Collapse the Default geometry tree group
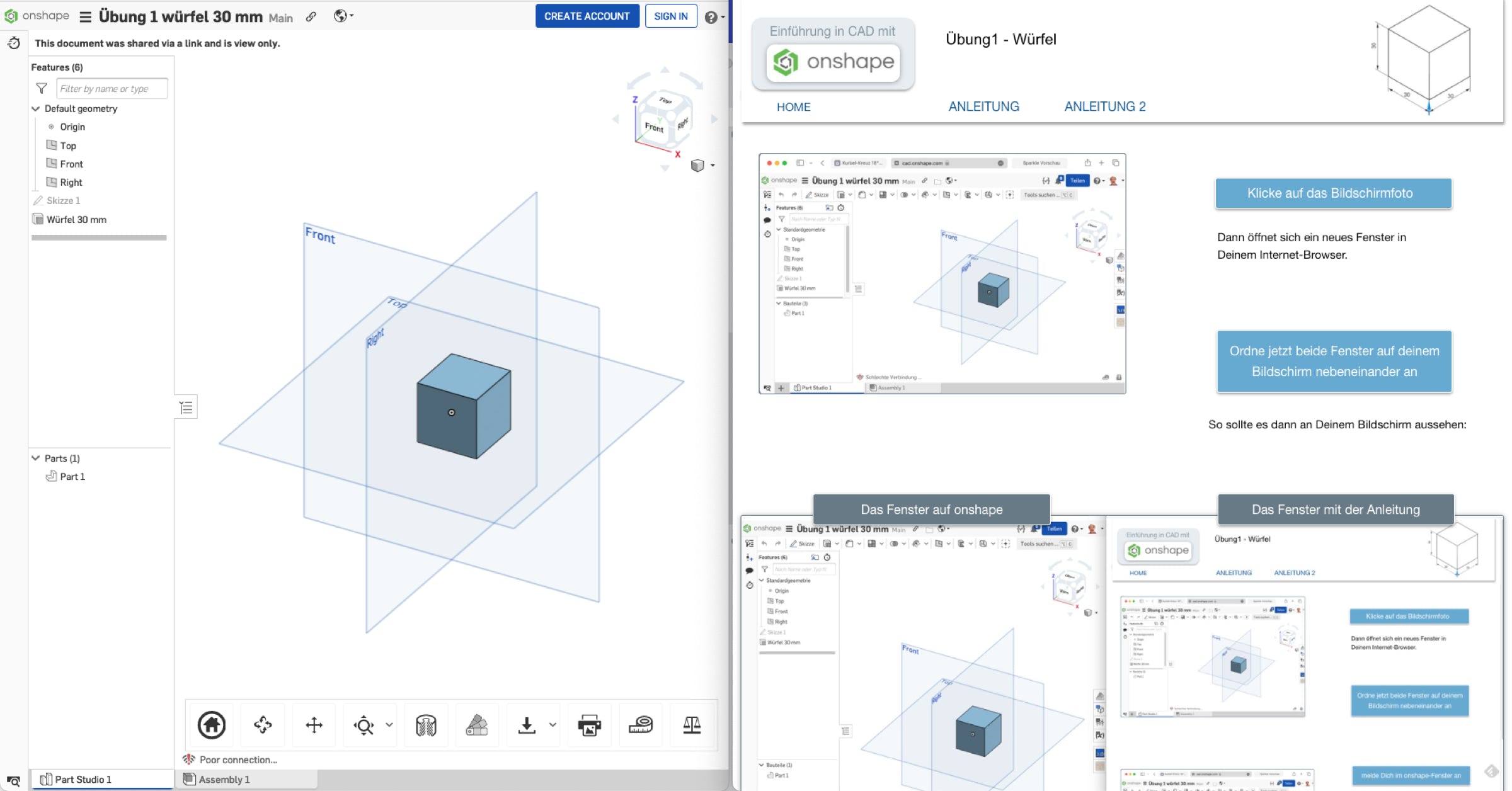The width and height of the screenshot is (1512, 791). (36, 108)
